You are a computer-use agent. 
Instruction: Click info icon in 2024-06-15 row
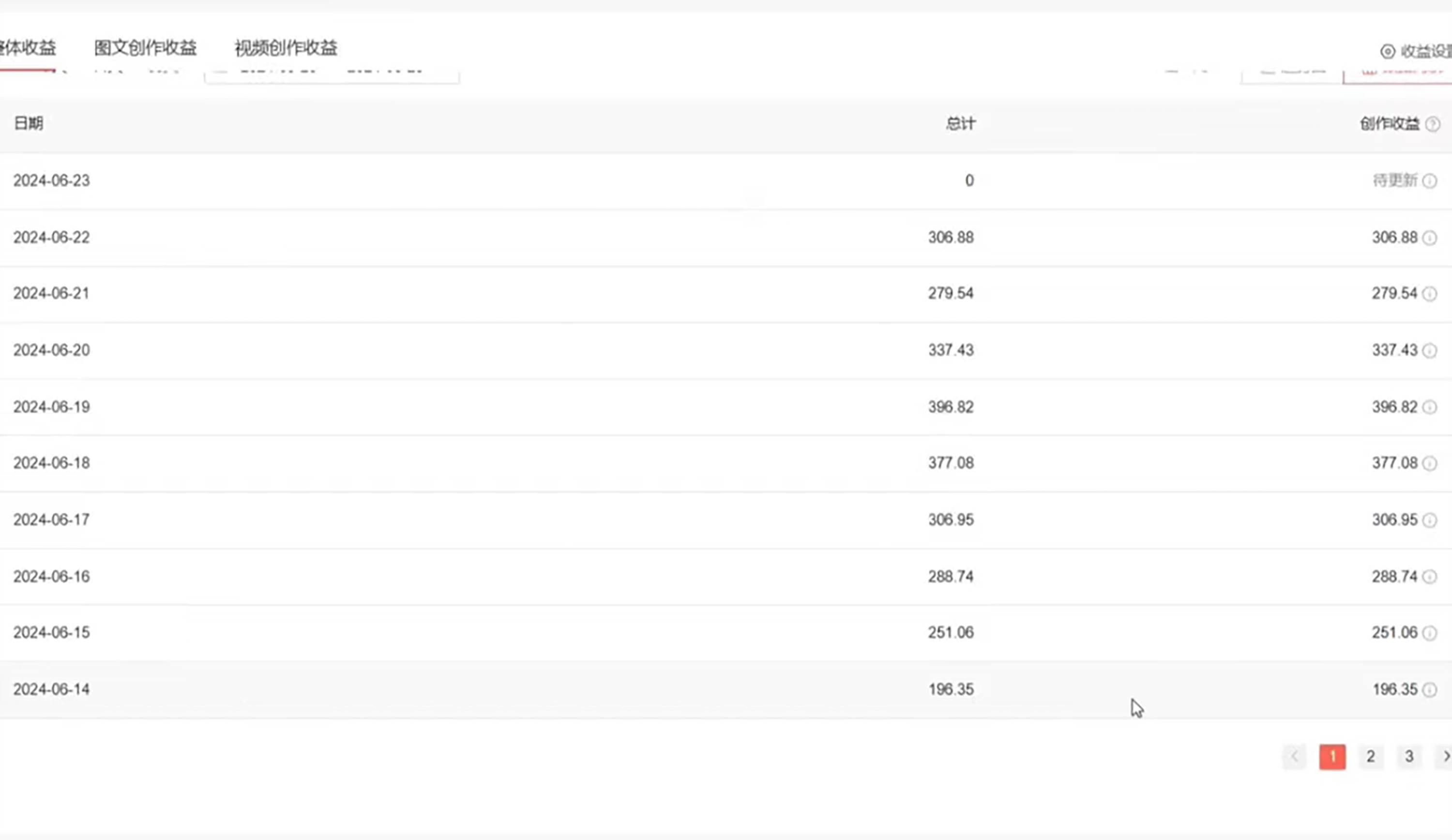(1430, 633)
